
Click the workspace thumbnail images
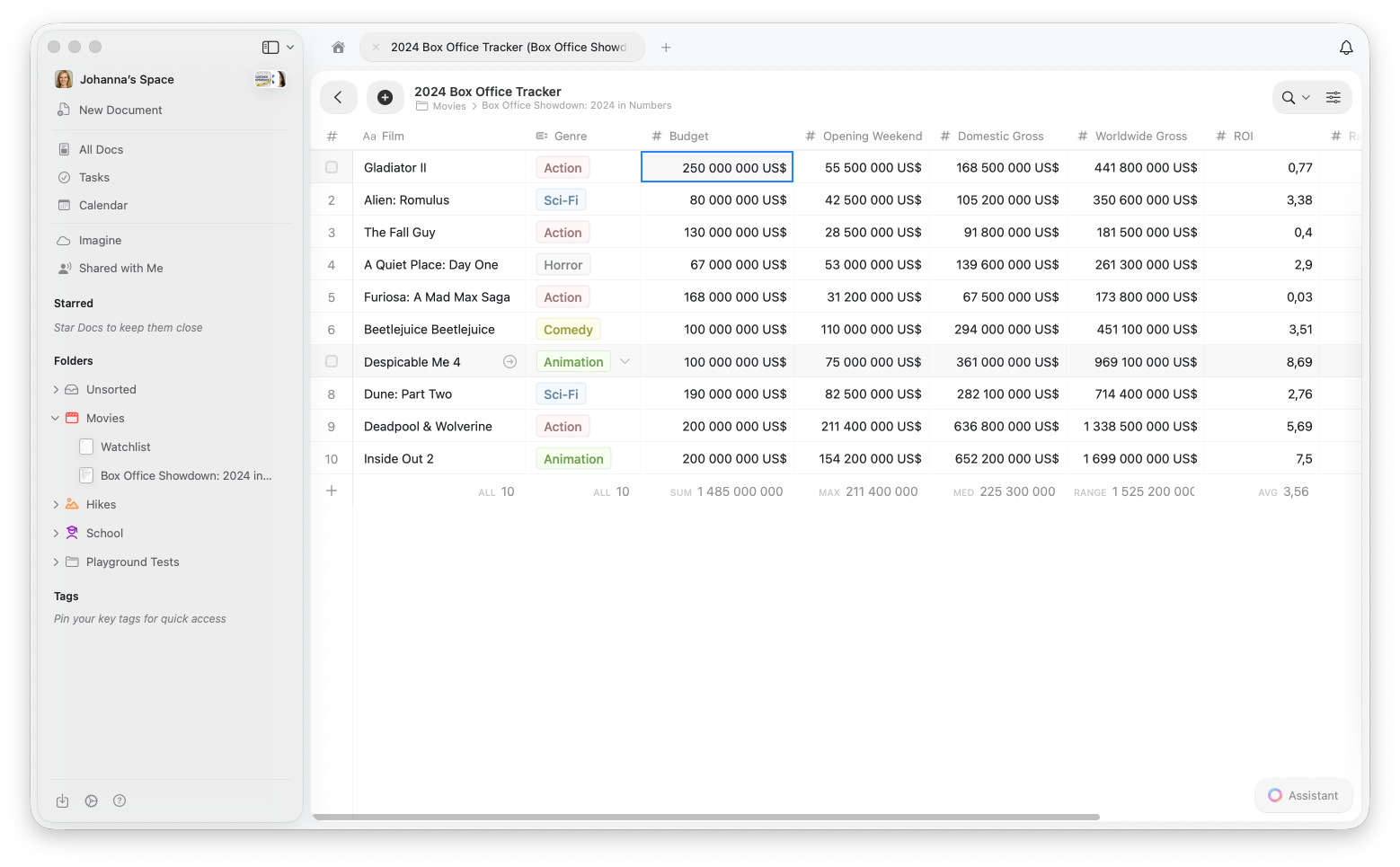tap(270, 79)
